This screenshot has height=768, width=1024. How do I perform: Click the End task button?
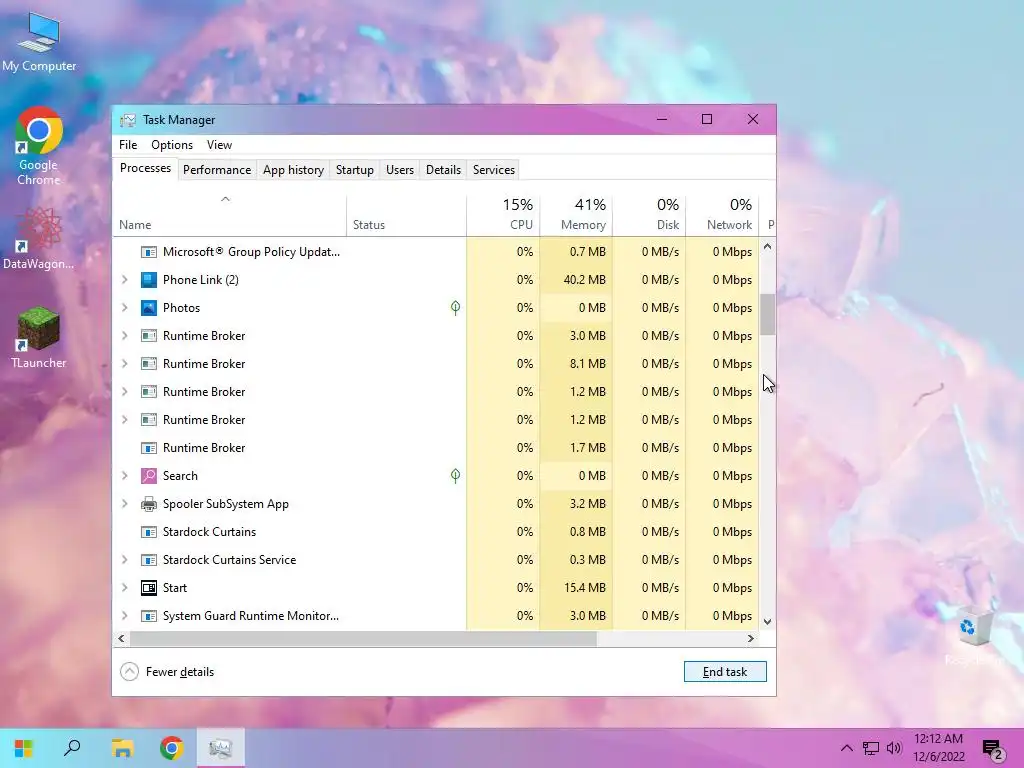[x=725, y=672]
